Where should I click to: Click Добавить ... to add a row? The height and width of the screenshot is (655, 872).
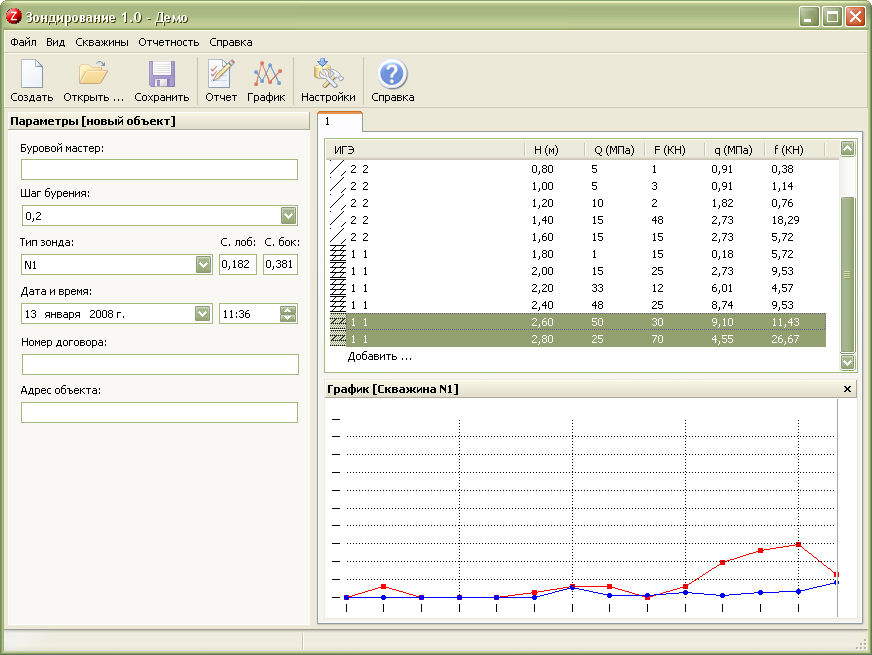click(380, 356)
